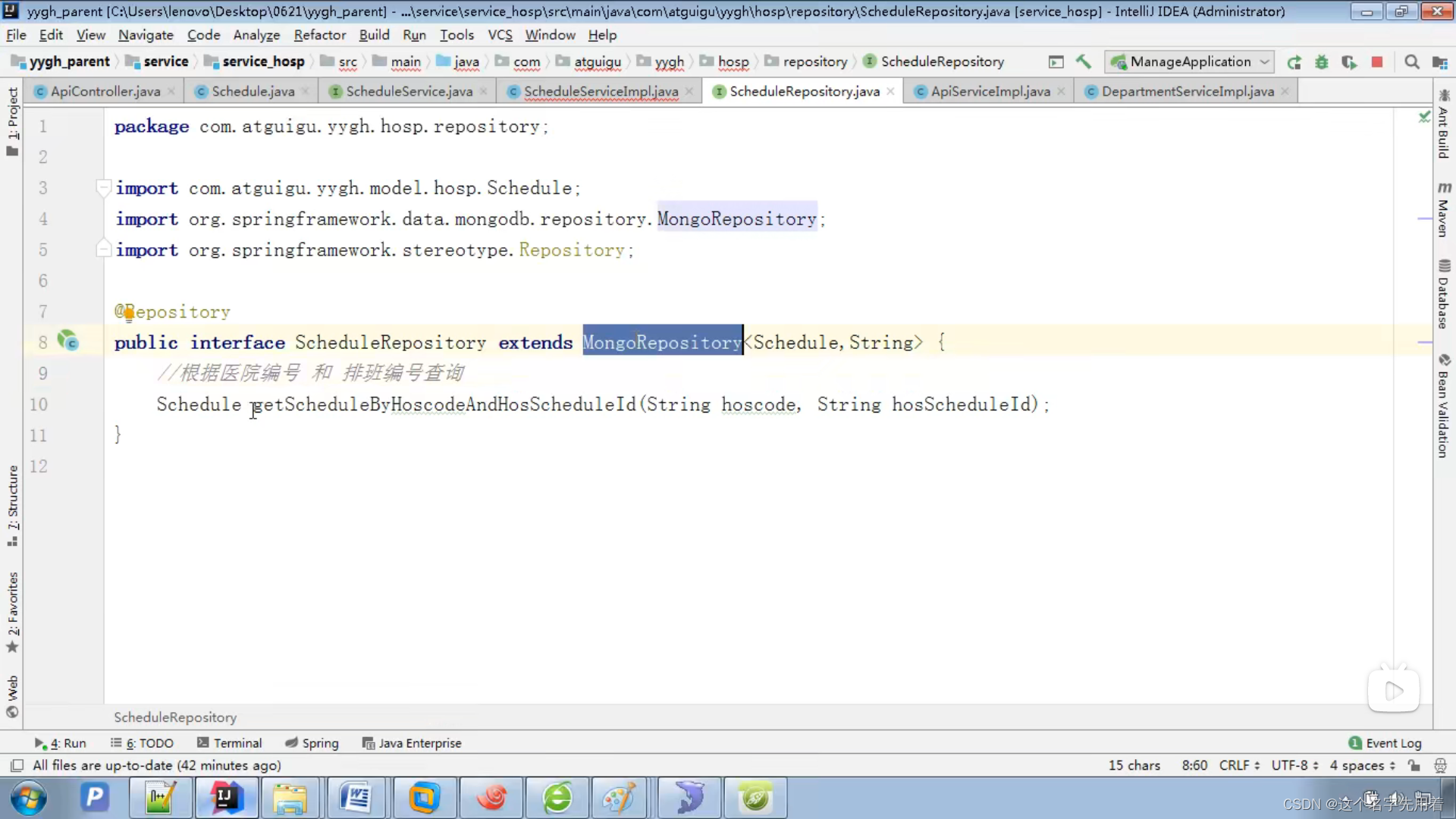Click the collapse code block toggle line 3

(104, 187)
